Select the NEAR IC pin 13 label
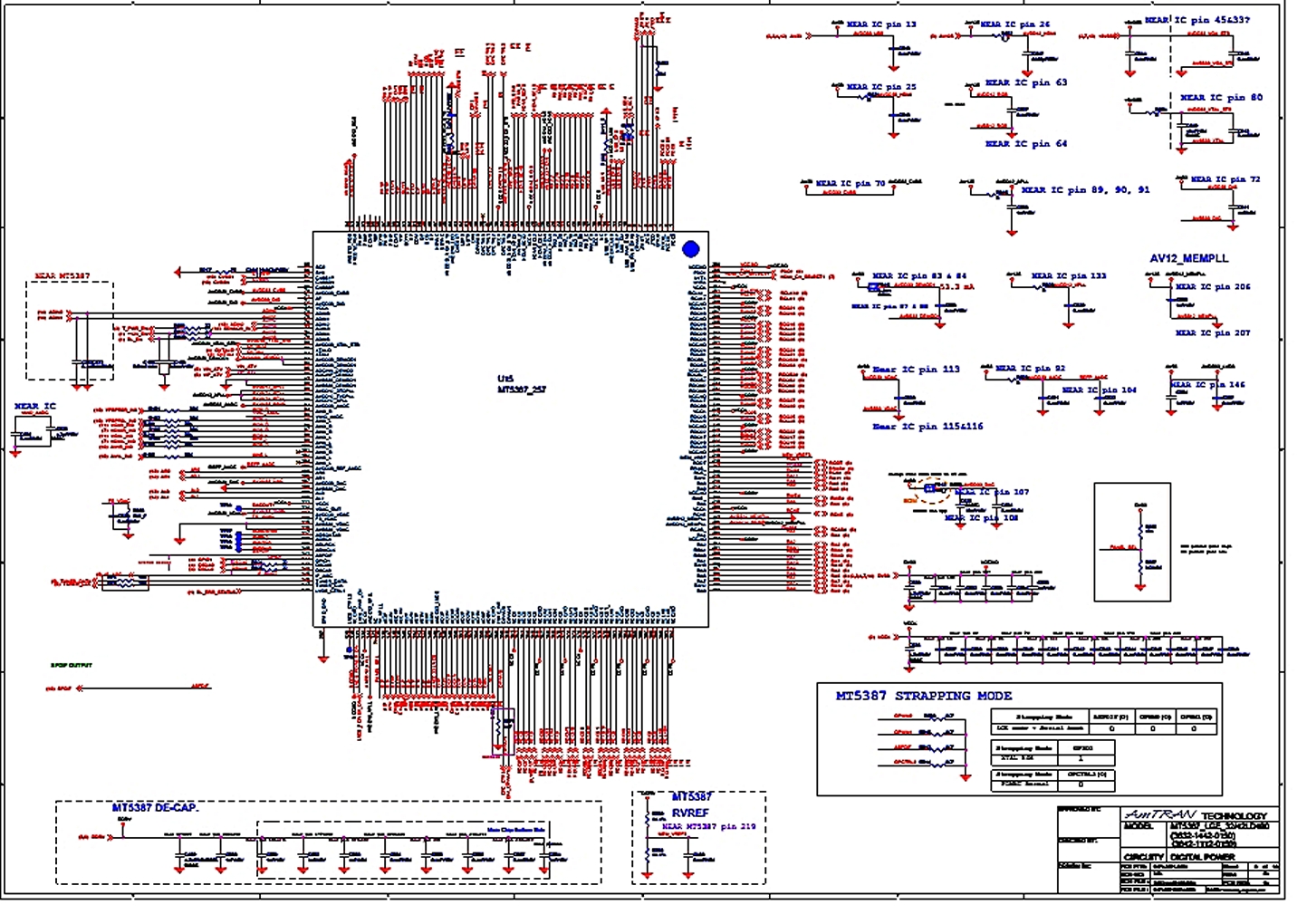The image size is (1307, 924). click(881, 24)
